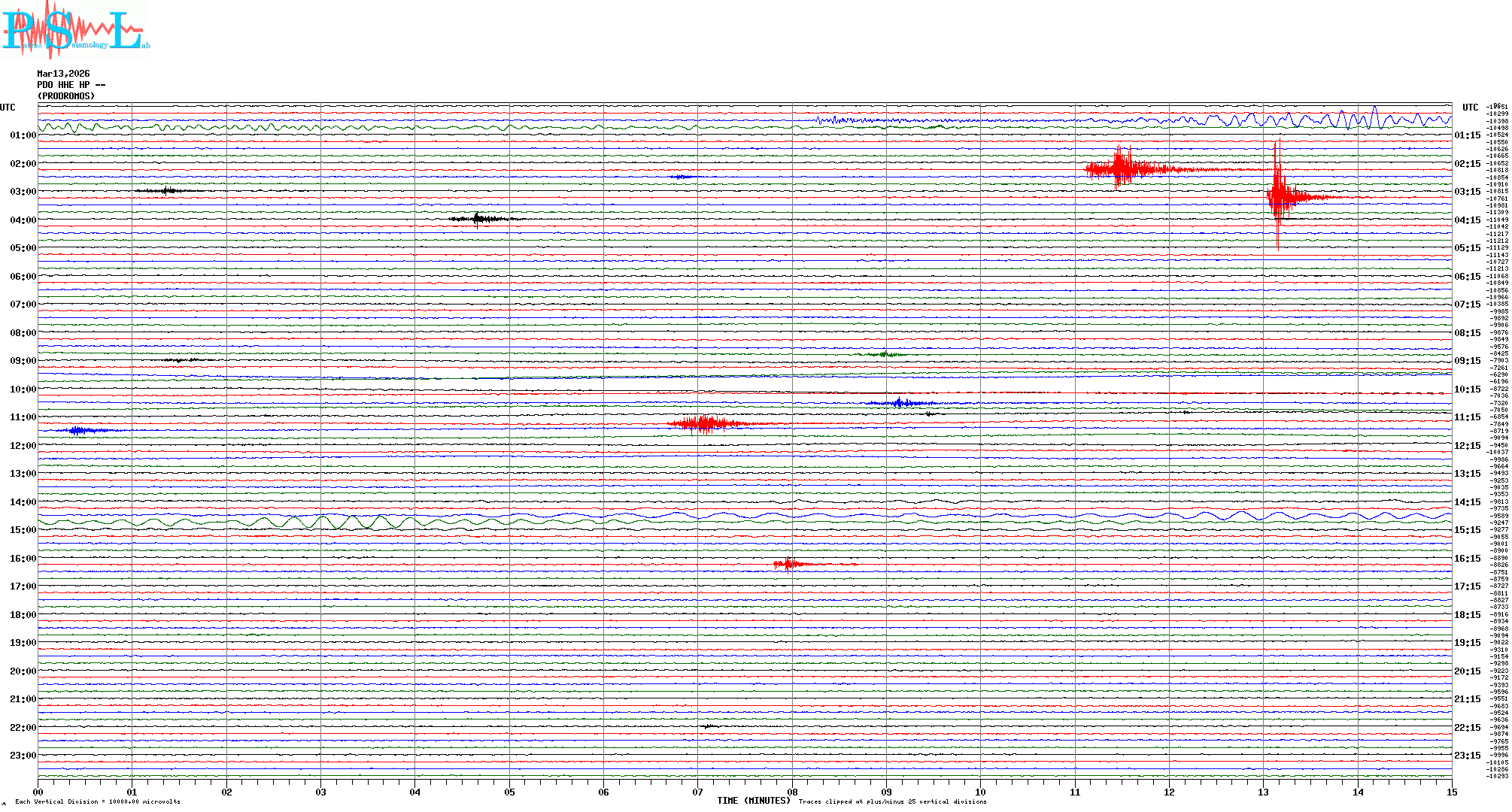Click the 02:00 hour label on left
Viewport: 1512px width, 812px height.
[x=23, y=164]
